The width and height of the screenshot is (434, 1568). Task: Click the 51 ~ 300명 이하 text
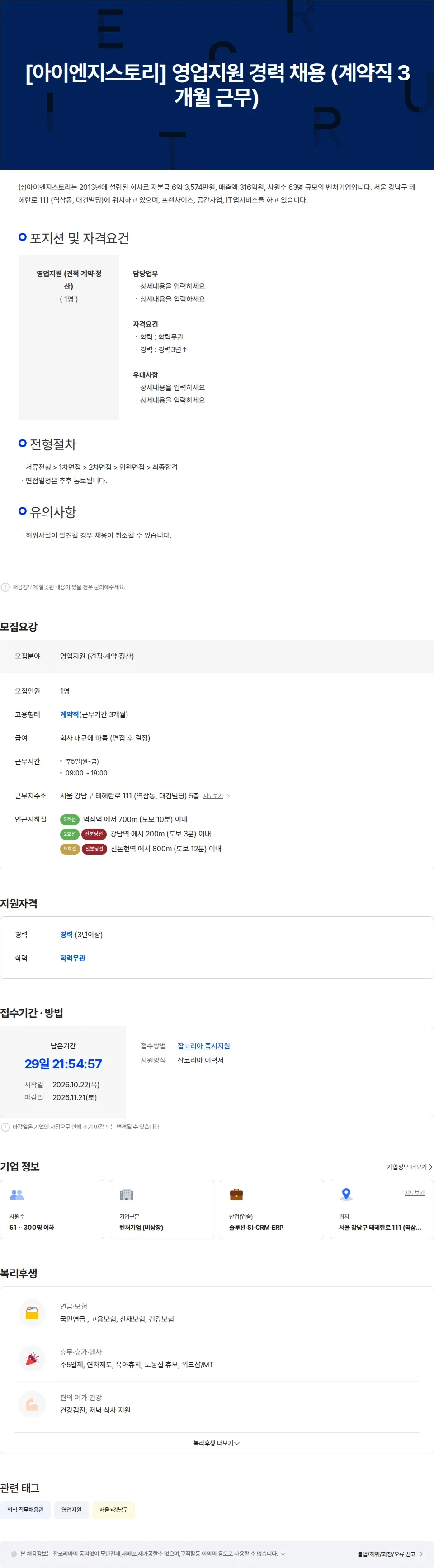[32, 1227]
